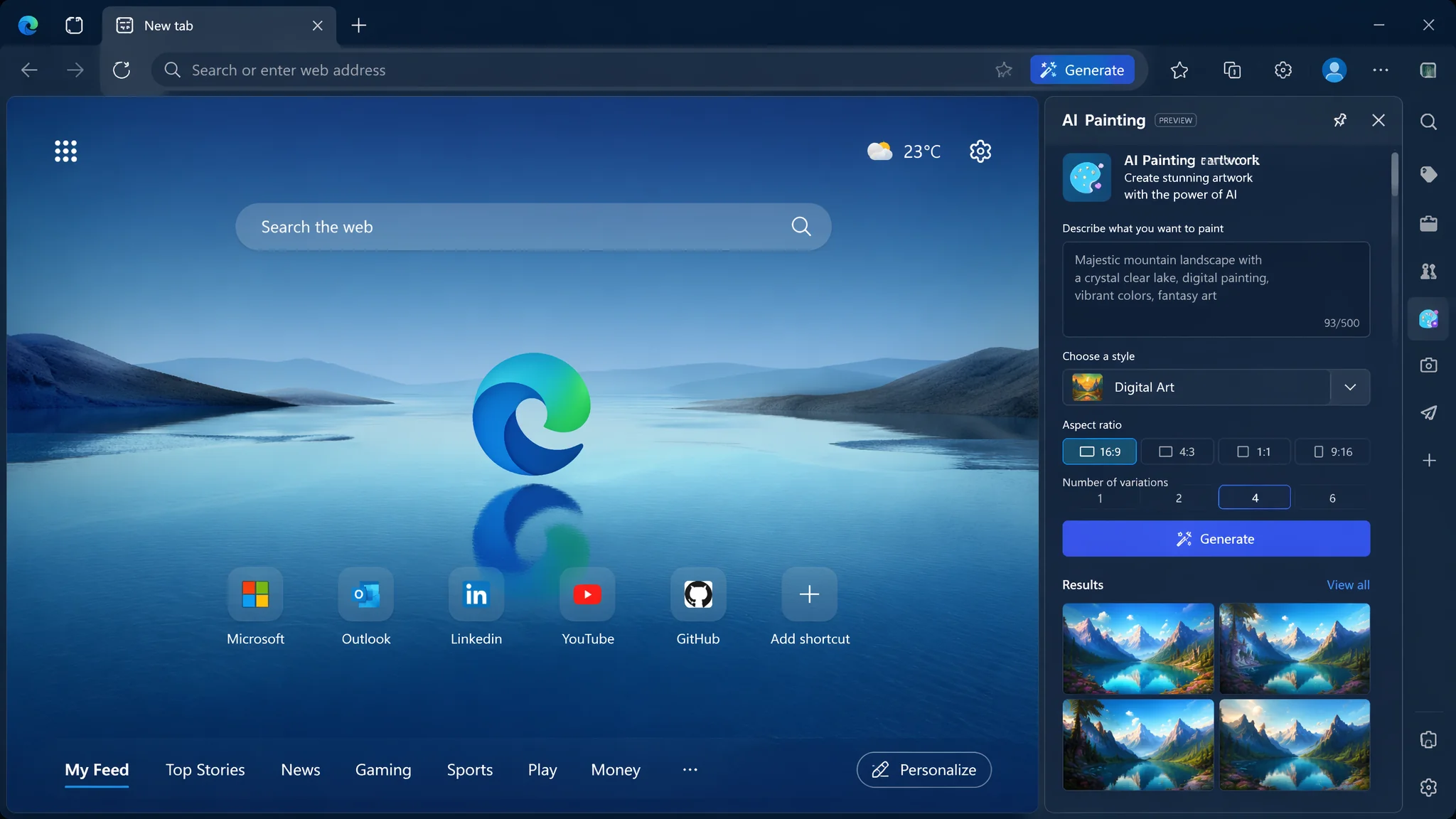Show more feed categories ellipsis
The height and width of the screenshot is (819, 1456).
tap(690, 769)
